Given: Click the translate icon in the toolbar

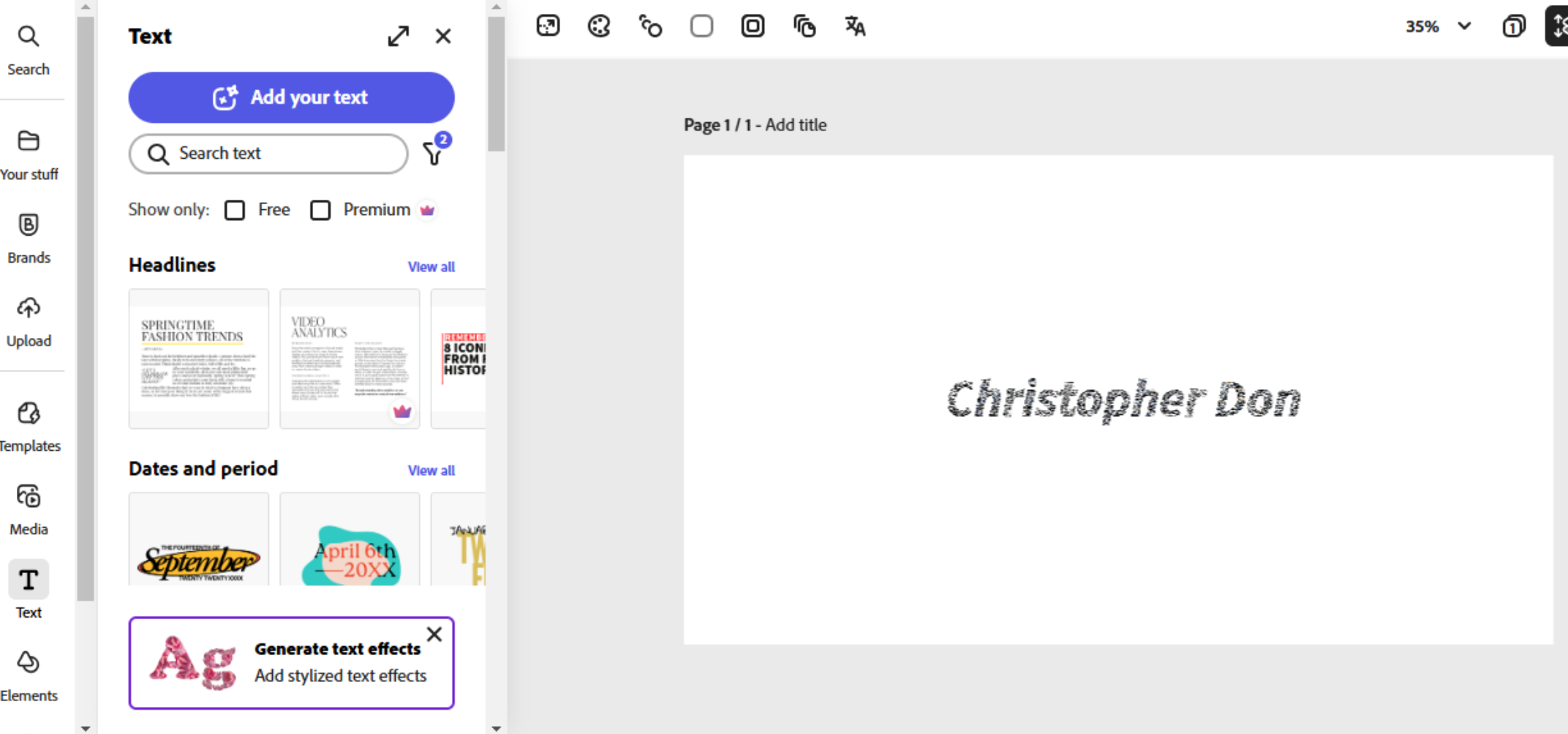Looking at the screenshot, I should click(x=854, y=26).
